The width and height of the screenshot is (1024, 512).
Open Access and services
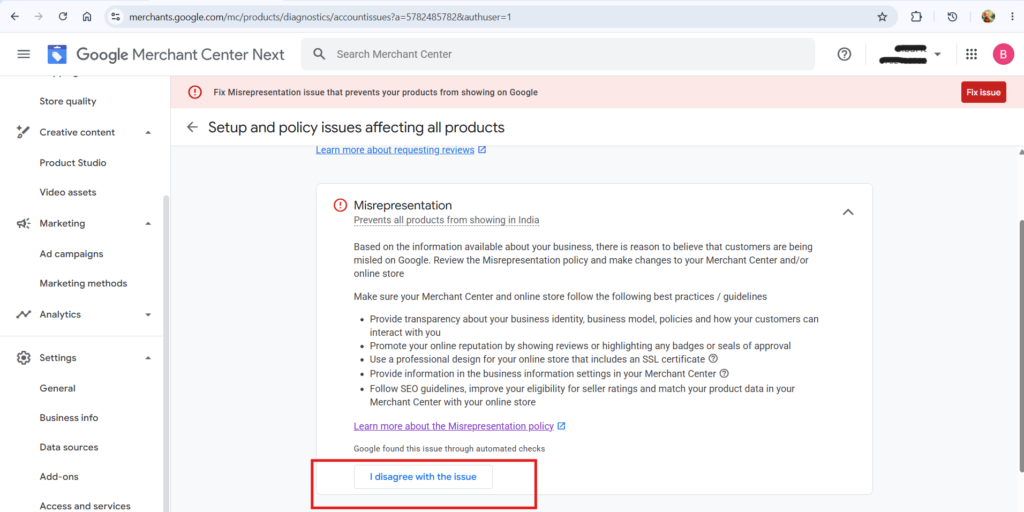(x=85, y=506)
